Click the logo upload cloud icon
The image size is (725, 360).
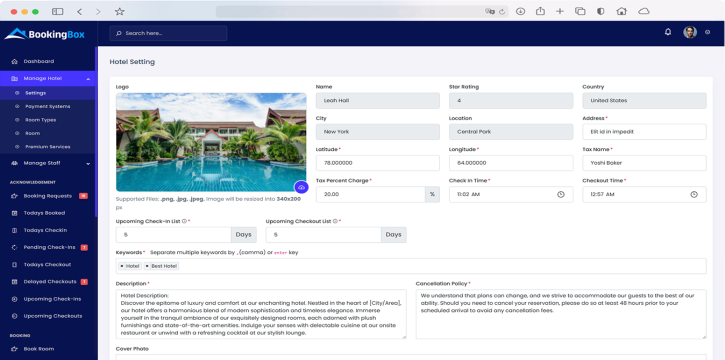click(x=301, y=188)
